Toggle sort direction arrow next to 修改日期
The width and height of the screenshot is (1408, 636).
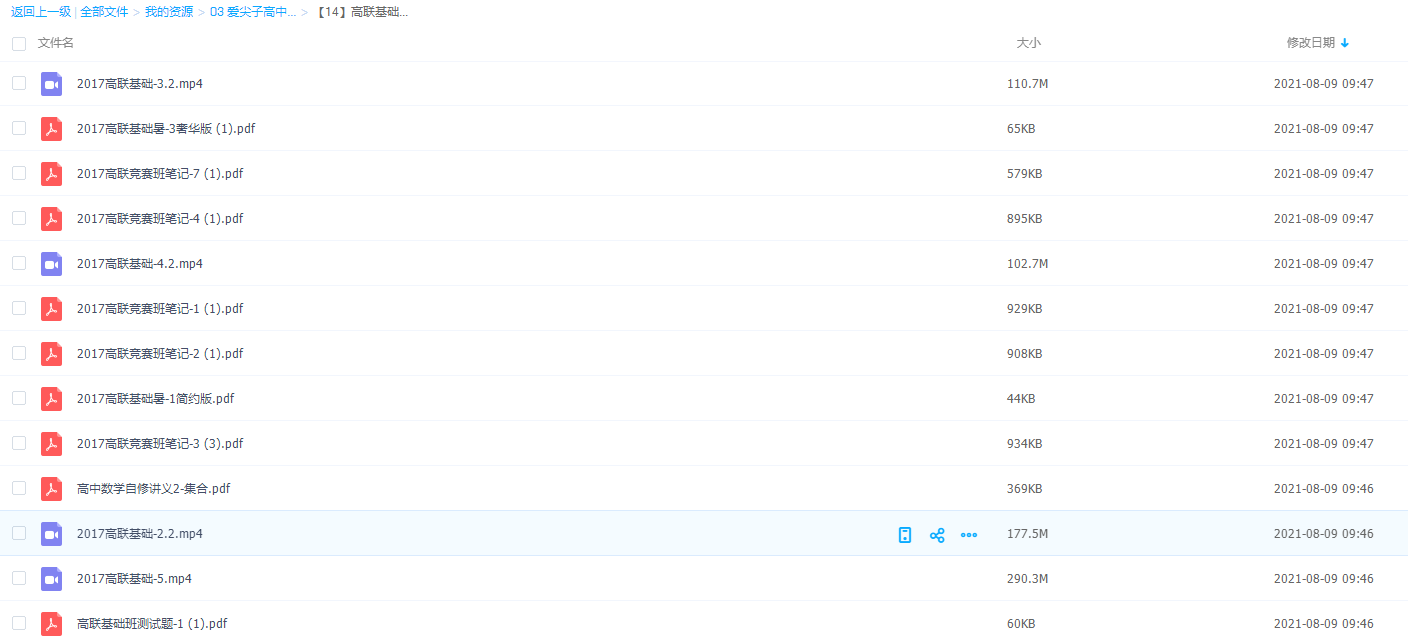(1345, 43)
